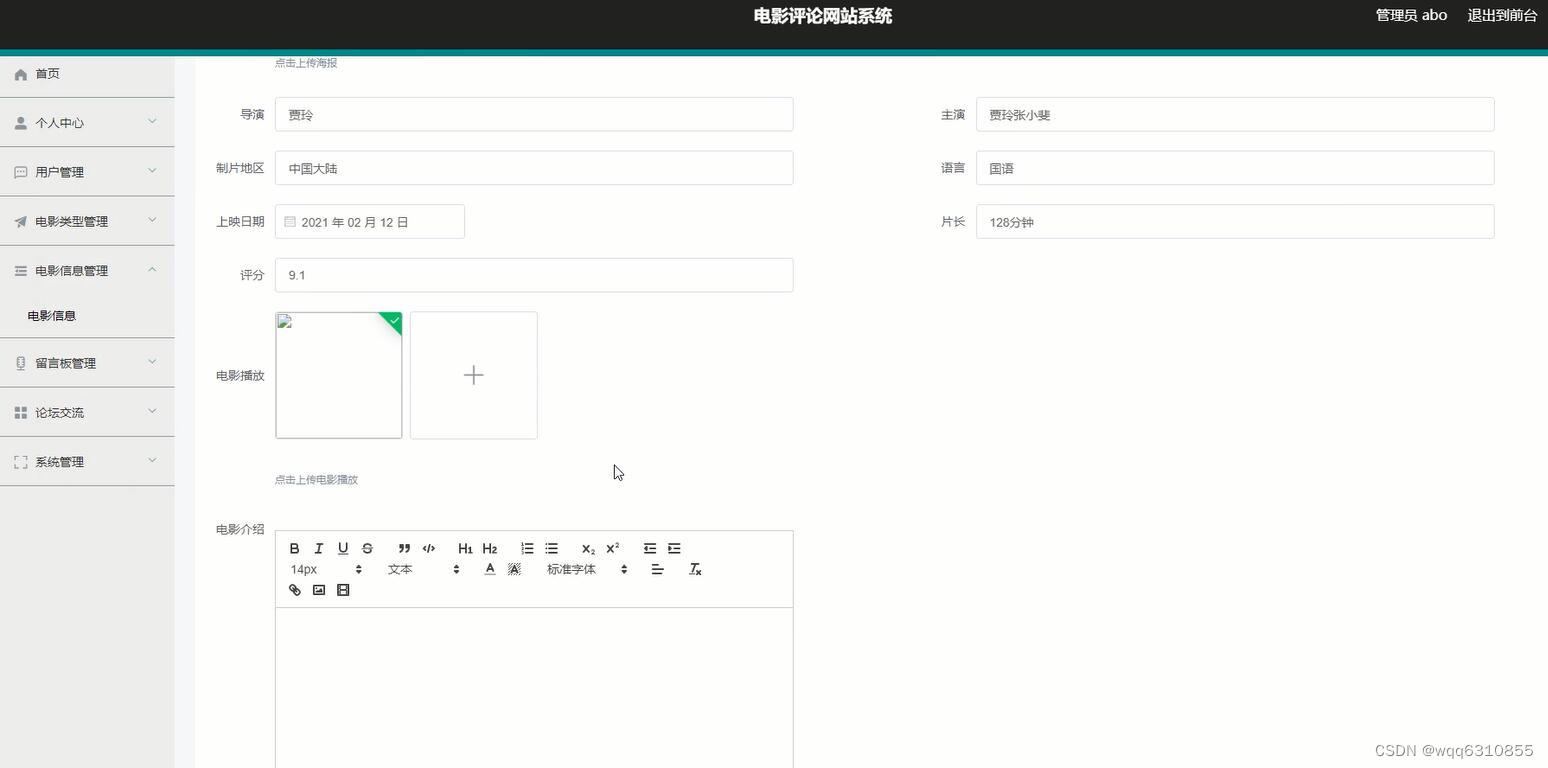Clear text formatting in the editor
Screen dimensions: 1548x768
point(695,569)
